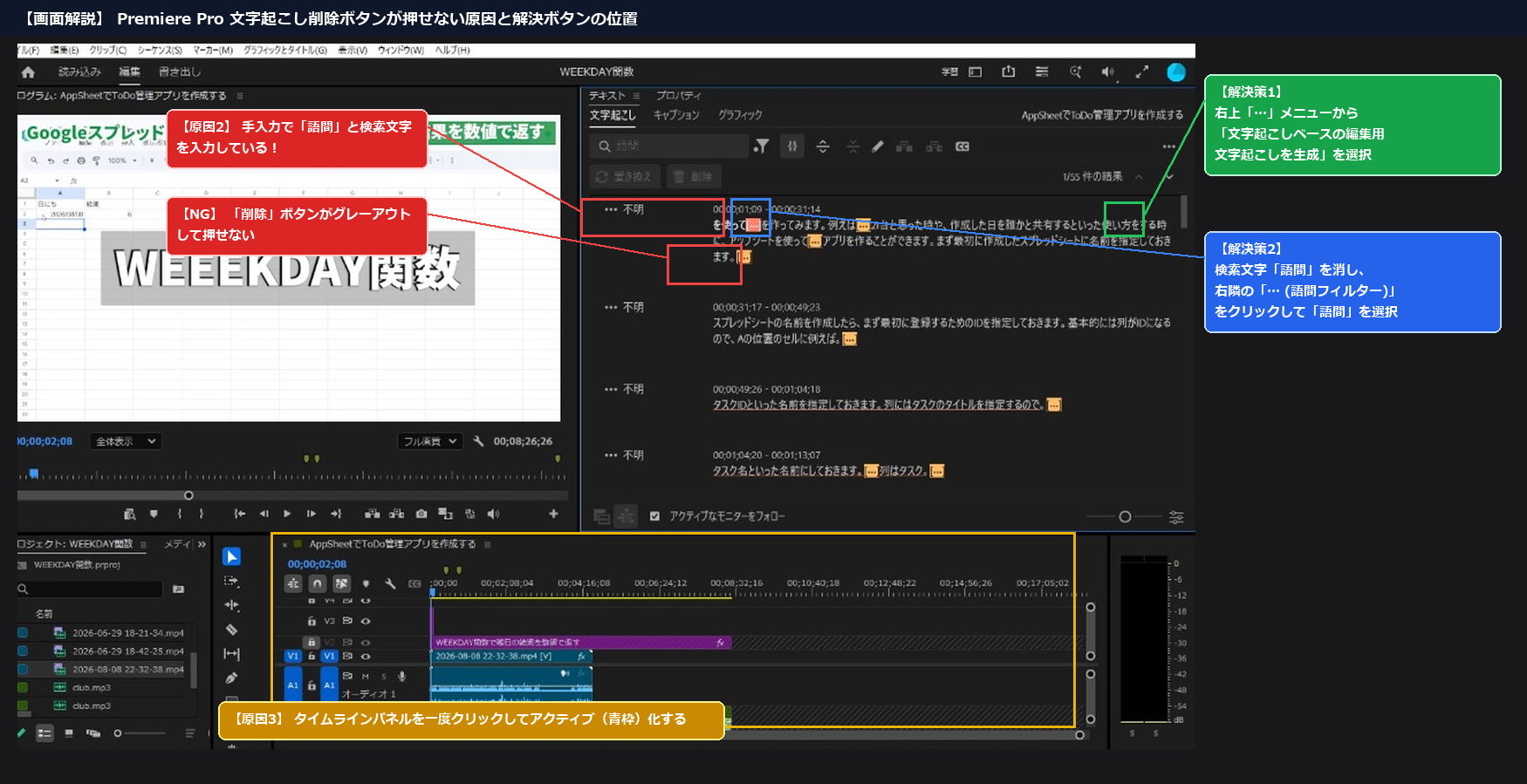This screenshot has width=1527, height=784.
Task: Open the audio speaker icon in header
Action: point(1108,72)
